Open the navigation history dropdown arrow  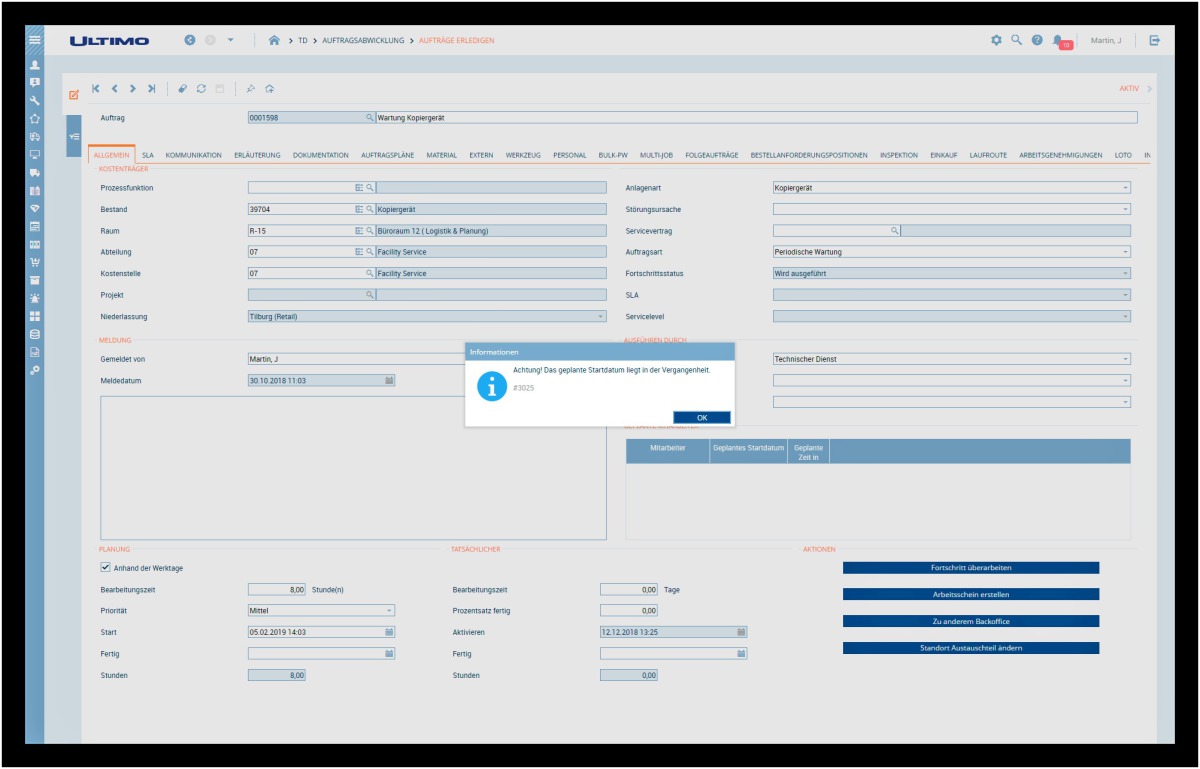(x=230, y=40)
